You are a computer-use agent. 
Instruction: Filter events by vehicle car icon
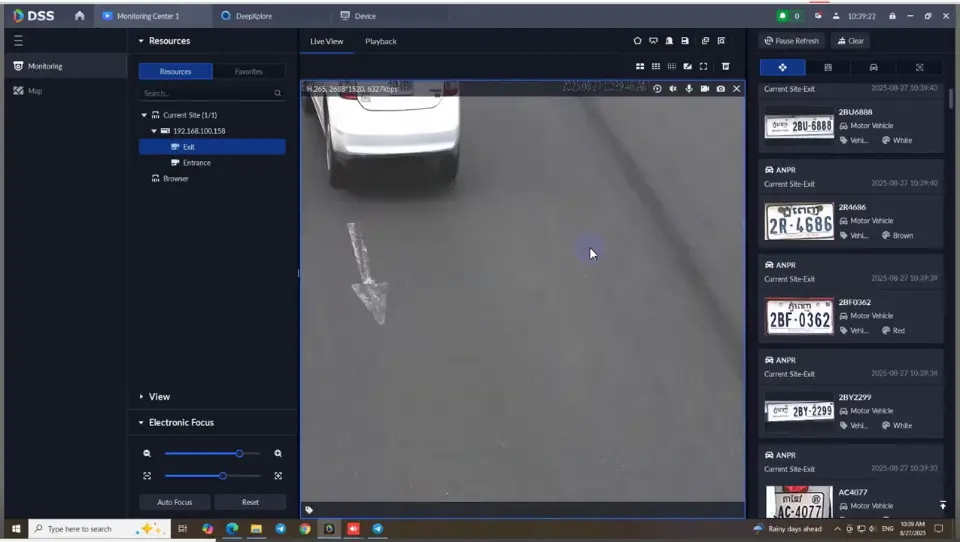click(874, 67)
